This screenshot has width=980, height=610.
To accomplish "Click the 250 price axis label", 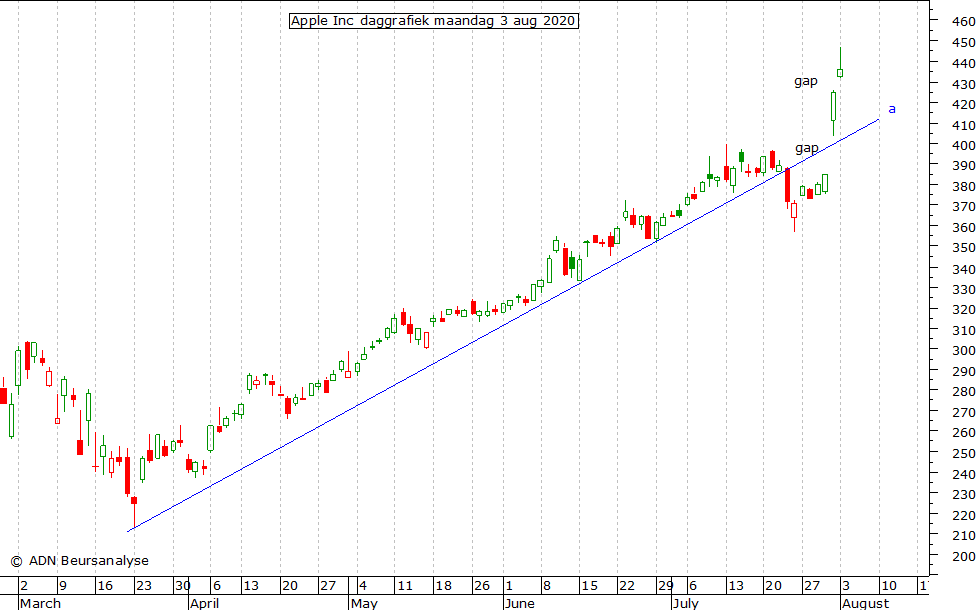I will click(x=962, y=453).
